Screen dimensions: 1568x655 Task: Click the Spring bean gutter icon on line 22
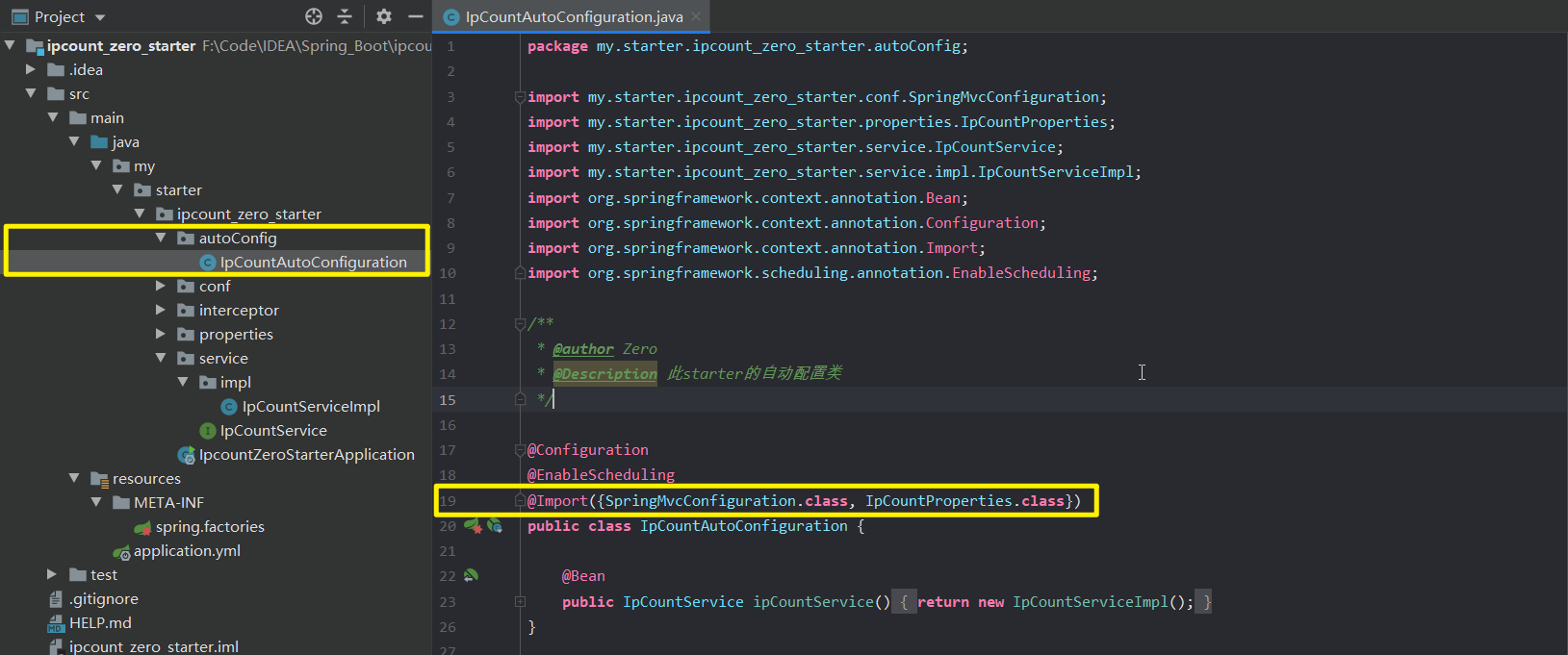click(x=471, y=575)
